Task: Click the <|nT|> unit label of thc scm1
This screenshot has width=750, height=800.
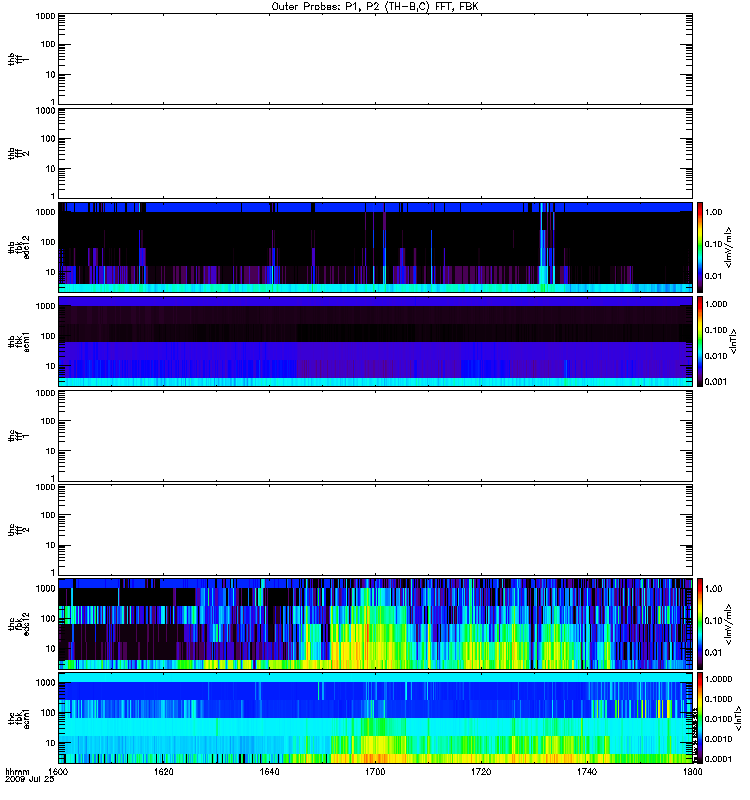Action: tap(737, 718)
